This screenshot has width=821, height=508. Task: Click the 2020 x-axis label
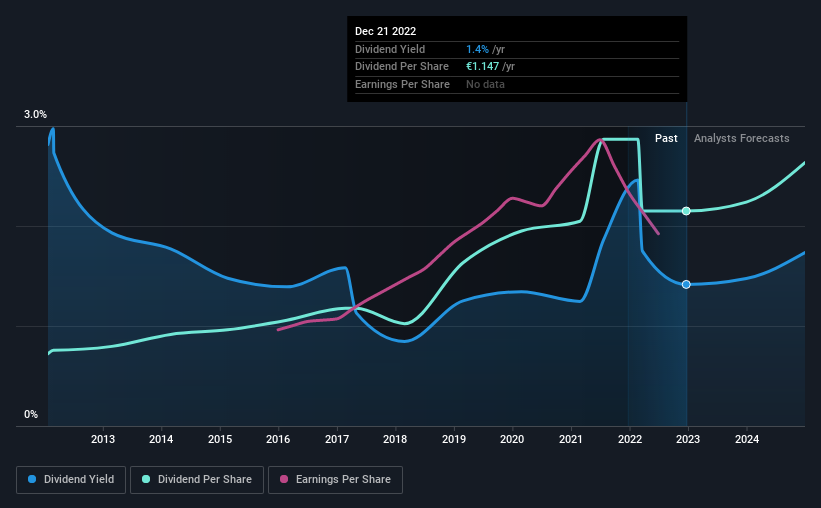click(512, 439)
